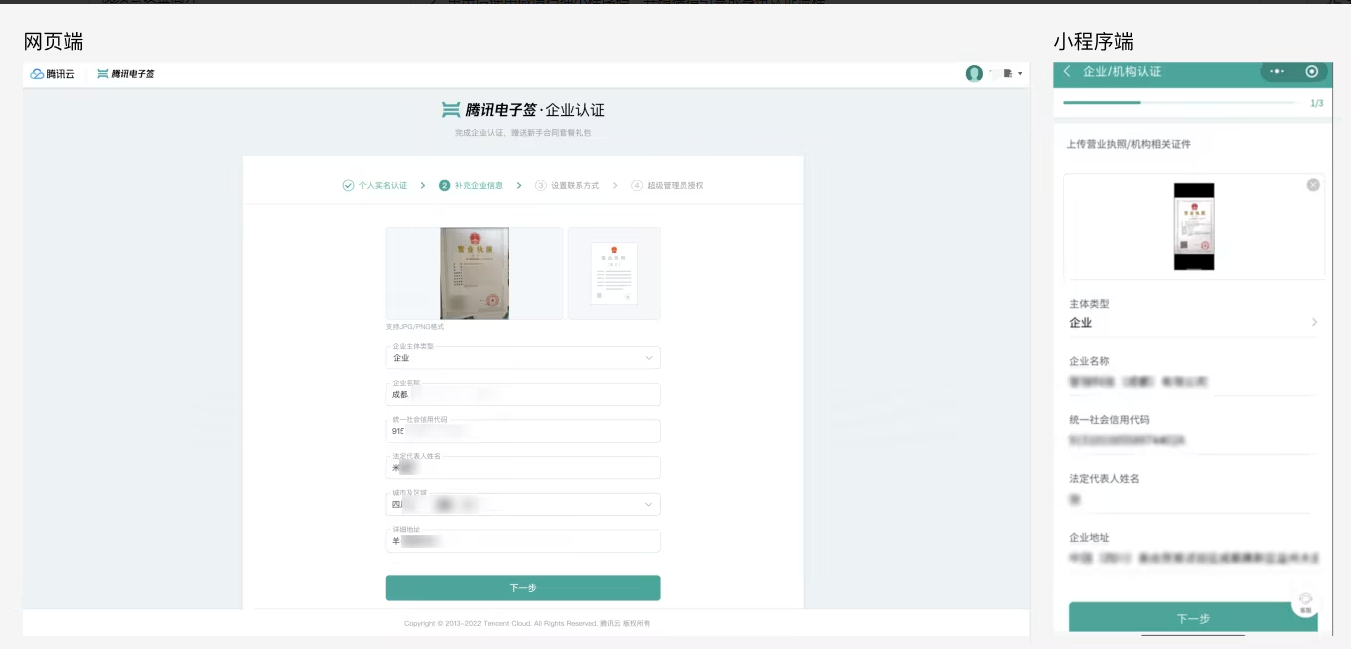Viewport: 1351px width, 649px height.
Task: Open the user avatar in web header
Action: click(974, 73)
